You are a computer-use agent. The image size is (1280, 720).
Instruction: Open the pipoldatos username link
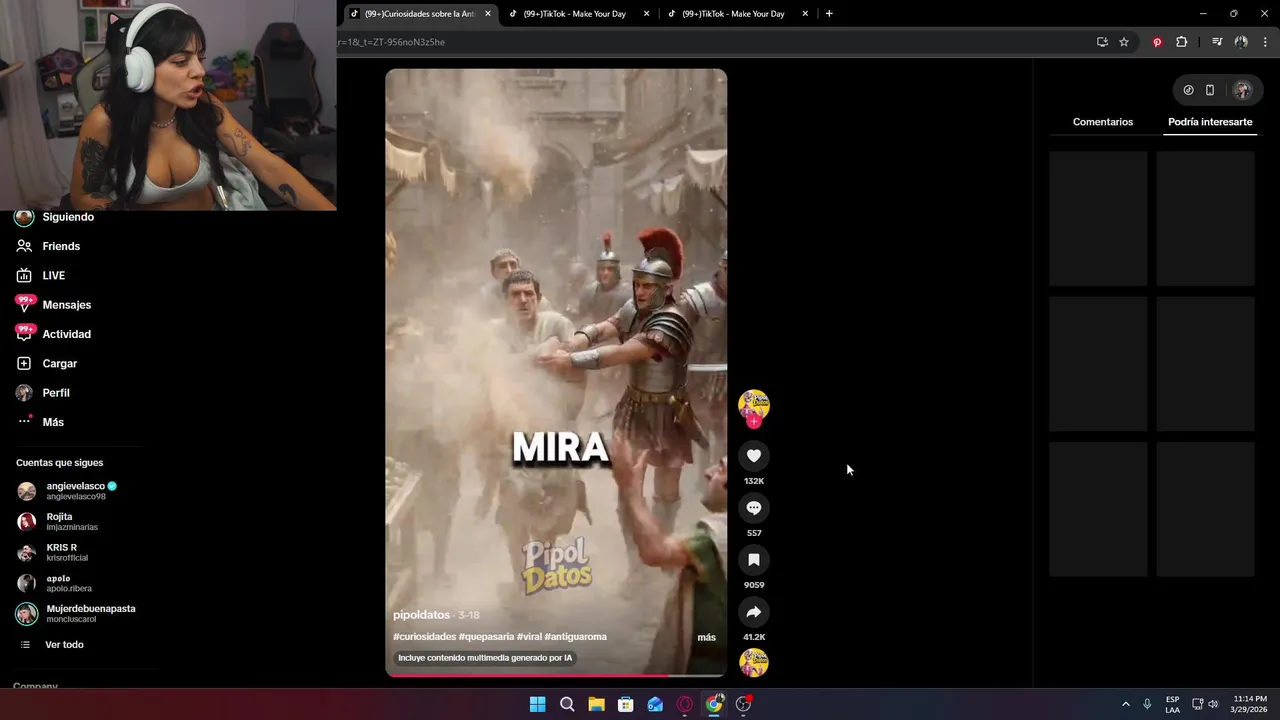pyautogui.click(x=421, y=615)
